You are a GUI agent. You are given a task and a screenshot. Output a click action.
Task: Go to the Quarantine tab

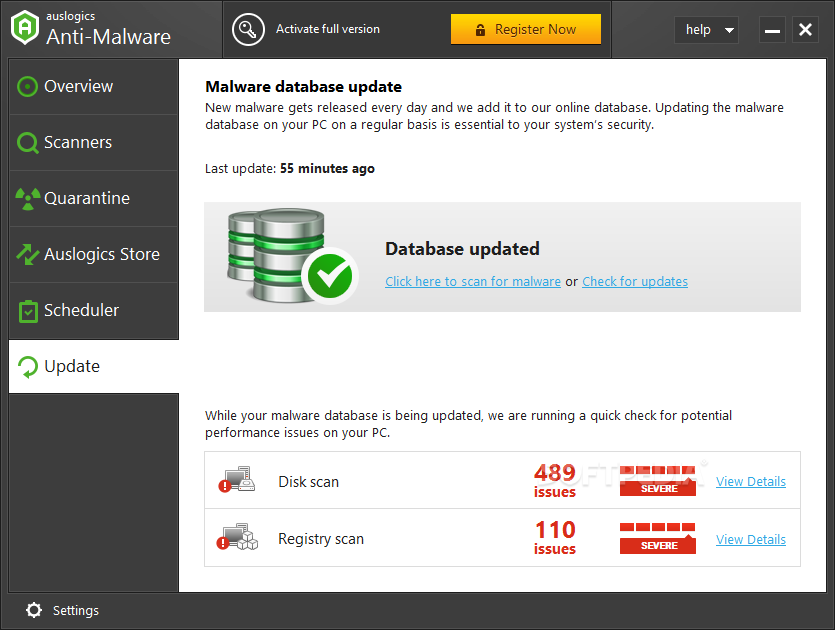tap(94, 199)
